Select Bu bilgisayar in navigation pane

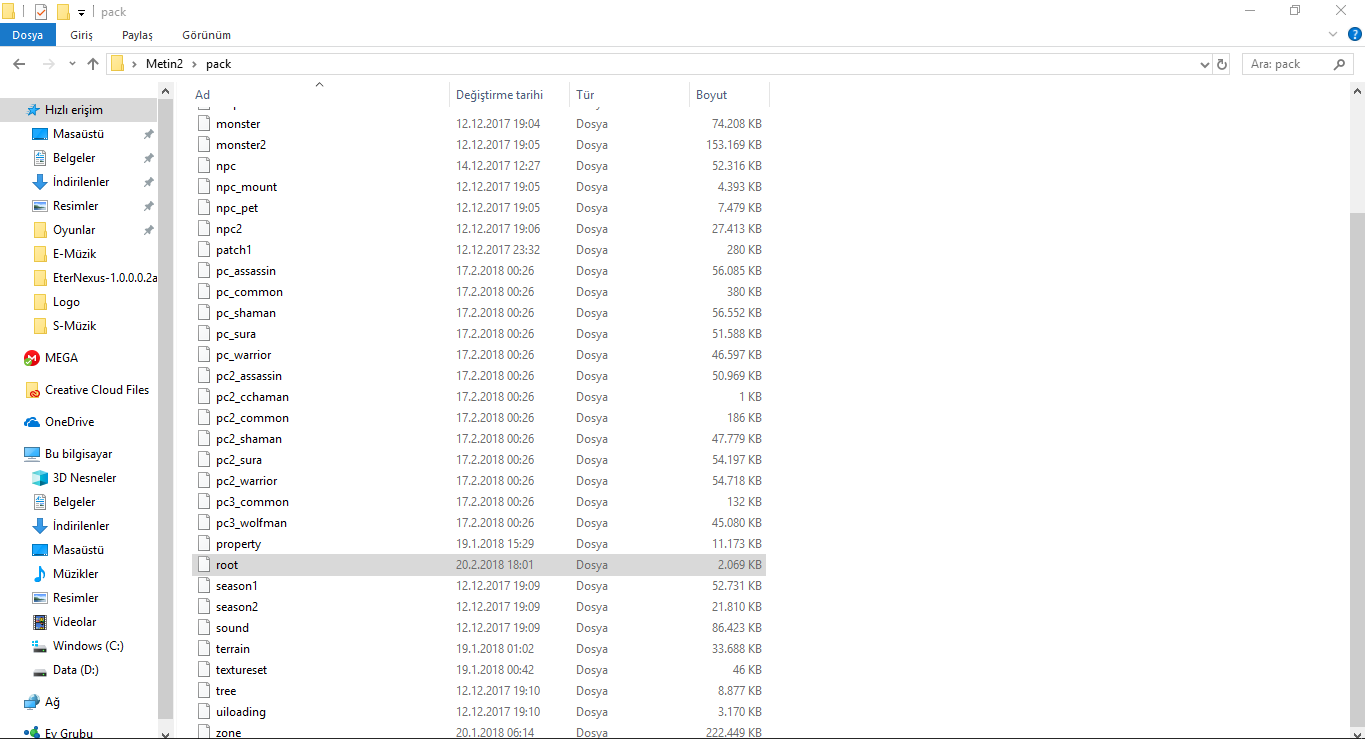pyautogui.click(x=79, y=454)
